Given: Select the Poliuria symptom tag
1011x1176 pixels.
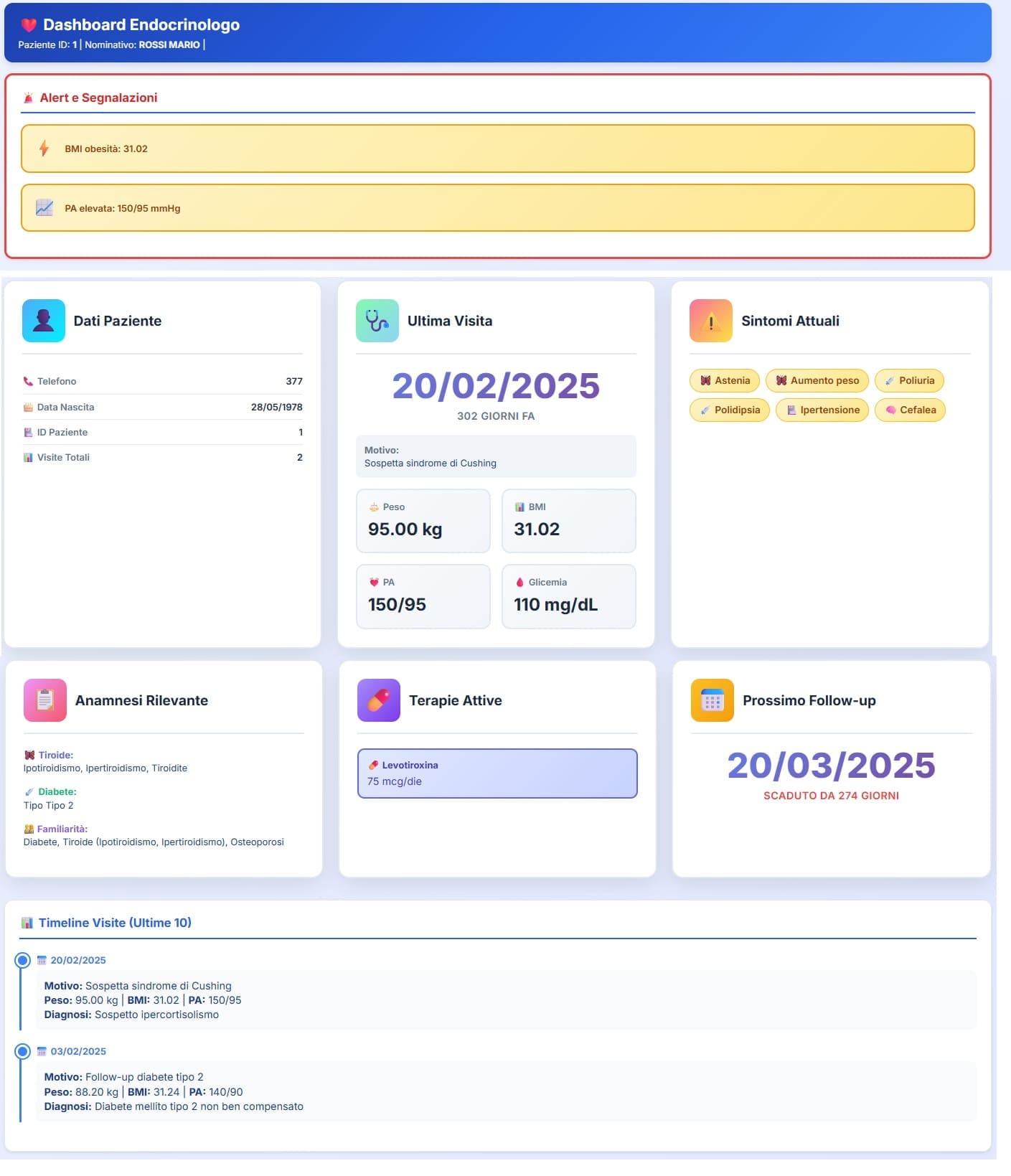Looking at the screenshot, I should pos(909,381).
